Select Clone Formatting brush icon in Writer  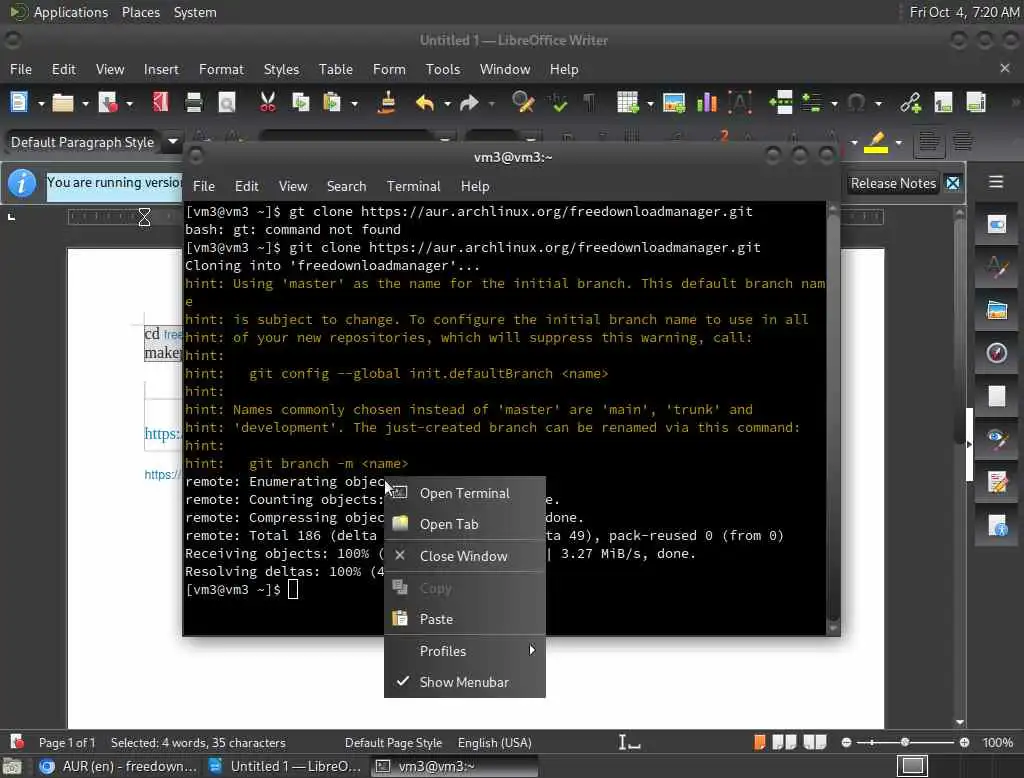click(387, 103)
